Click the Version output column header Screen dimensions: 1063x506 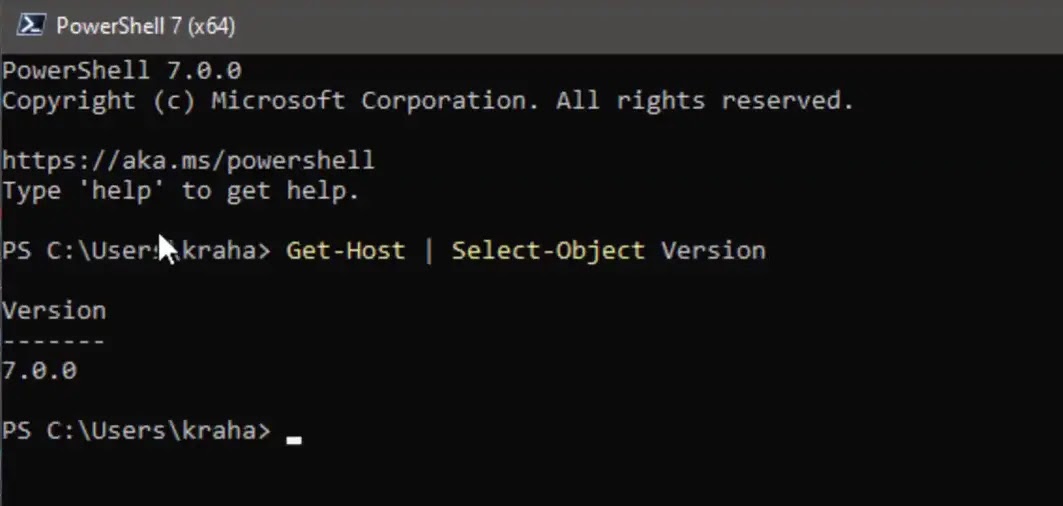point(53,311)
